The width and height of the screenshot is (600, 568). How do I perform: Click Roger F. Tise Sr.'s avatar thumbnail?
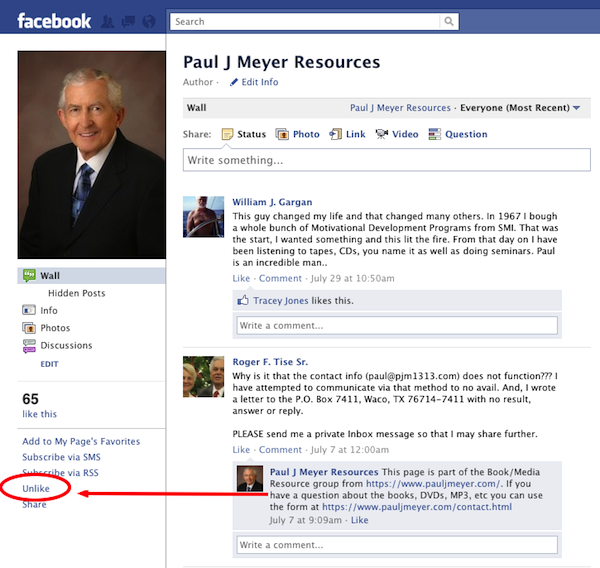(x=204, y=377)
